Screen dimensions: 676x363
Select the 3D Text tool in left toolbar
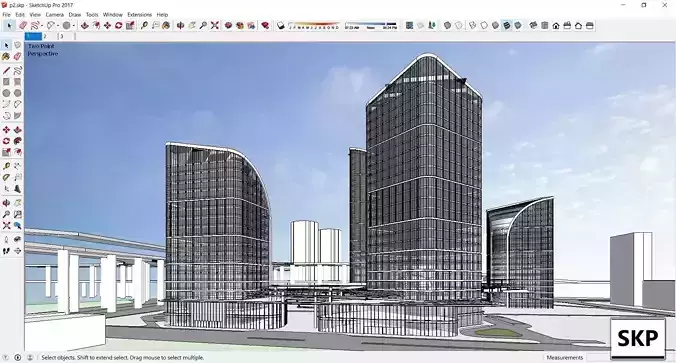[x=17, y=189]
